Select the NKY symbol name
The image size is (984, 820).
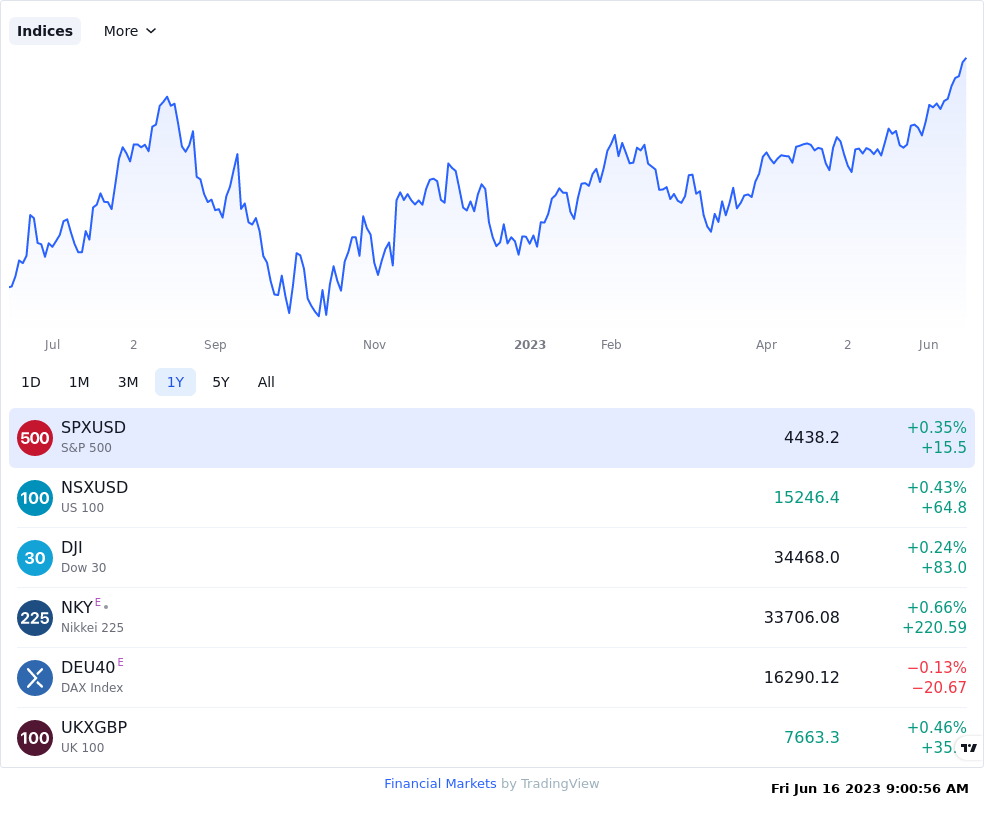pyautogui.click(x=77, y=607)
